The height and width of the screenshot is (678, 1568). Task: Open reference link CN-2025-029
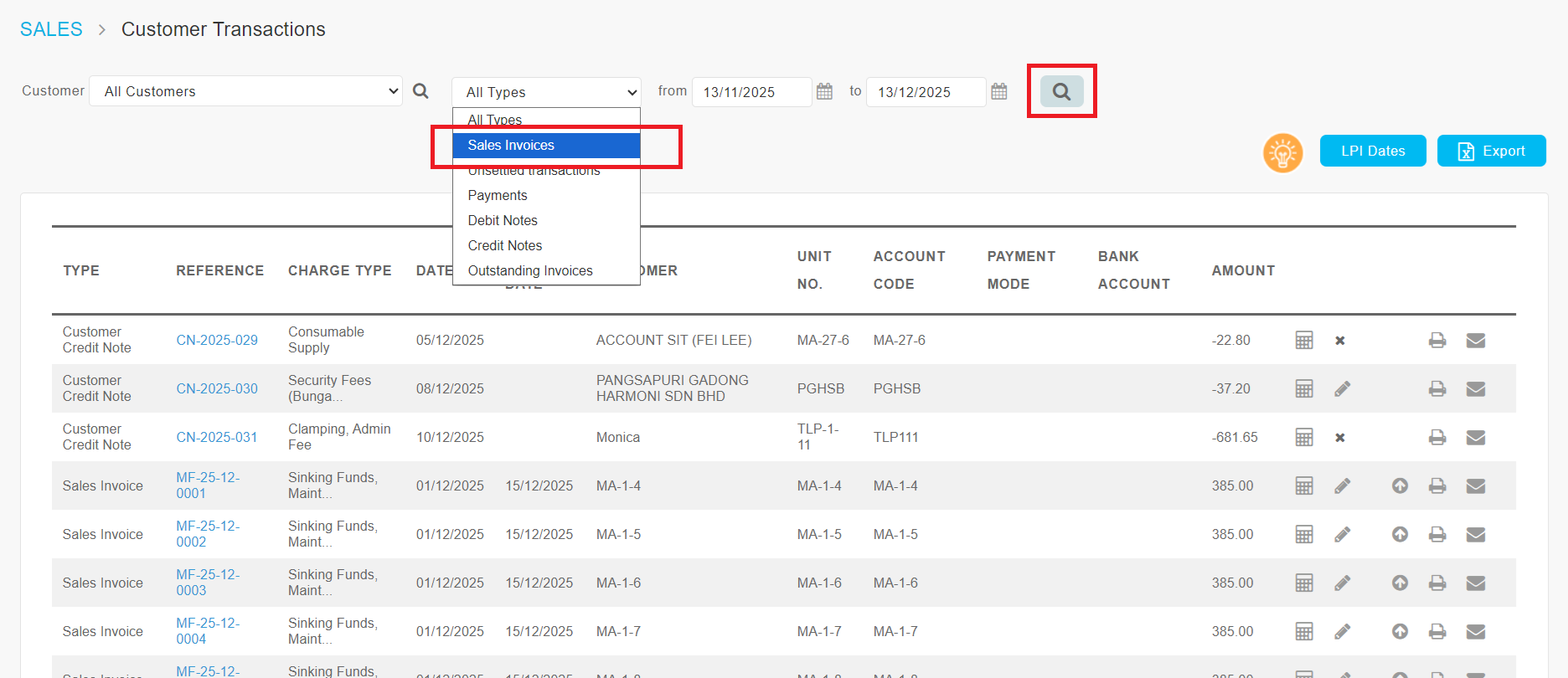tap(217, 341)
